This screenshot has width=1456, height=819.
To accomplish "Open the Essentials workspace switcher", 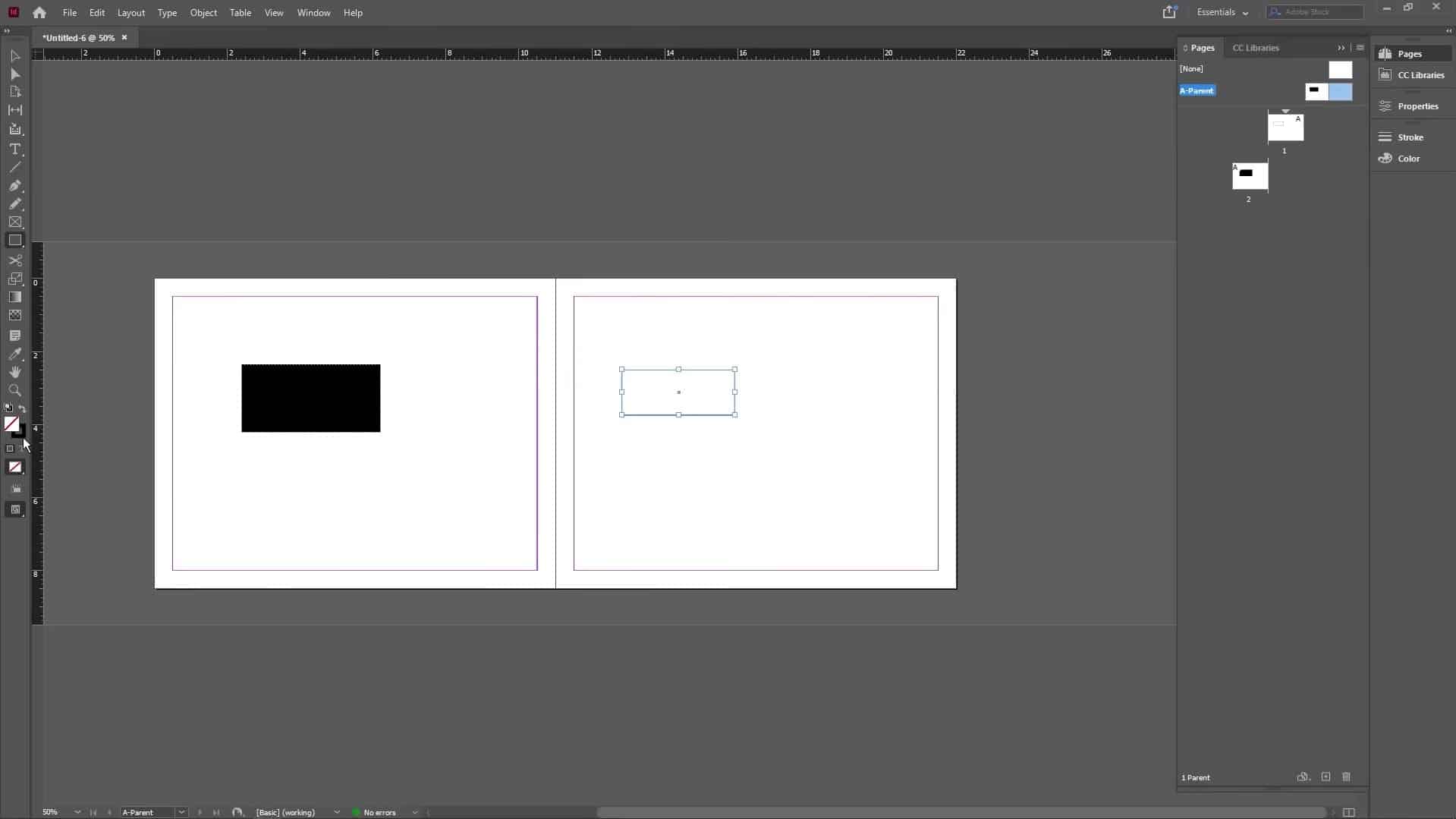I will (x=1223, y=12).
